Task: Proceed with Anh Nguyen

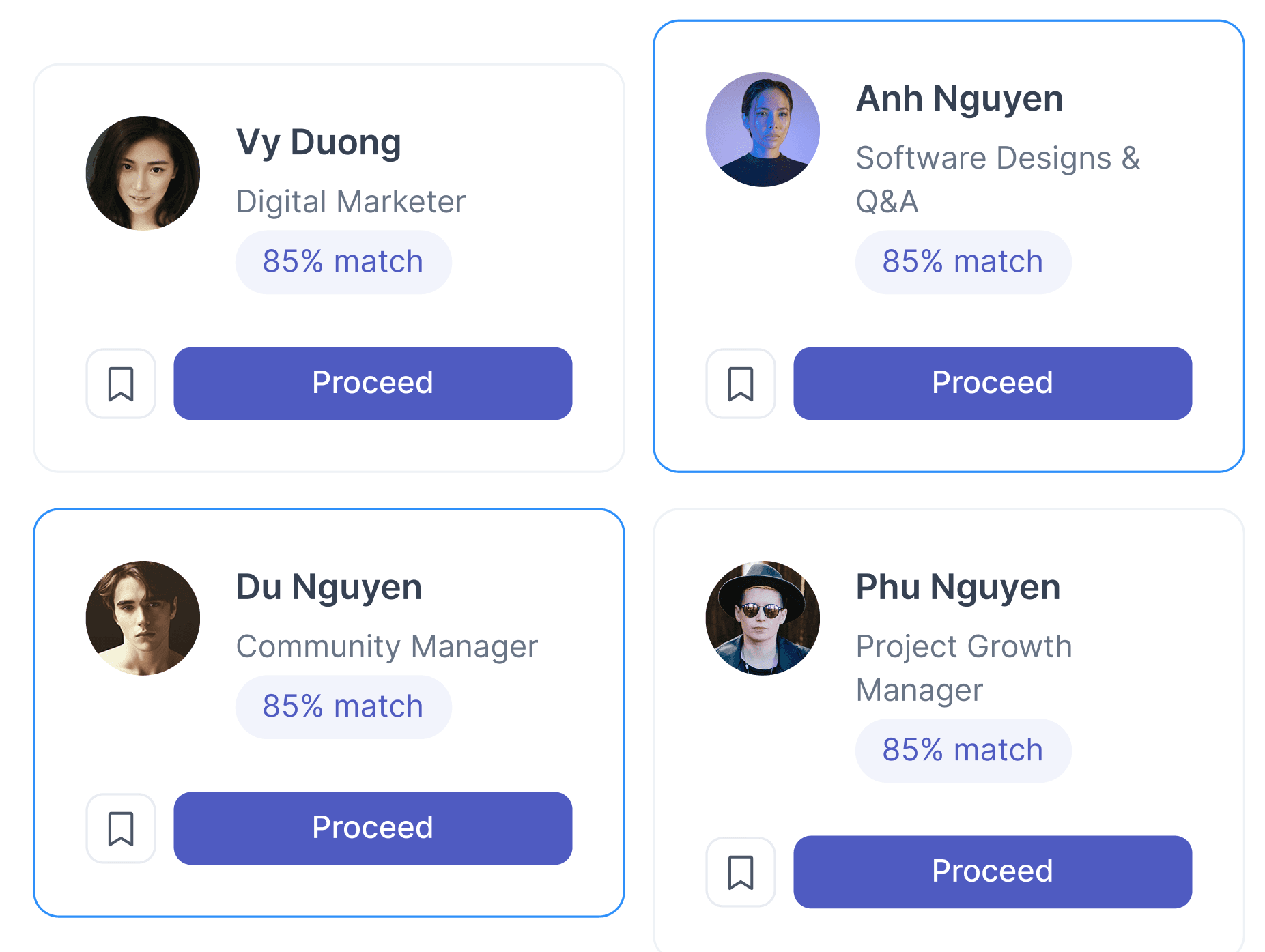Action: point(993,384)
